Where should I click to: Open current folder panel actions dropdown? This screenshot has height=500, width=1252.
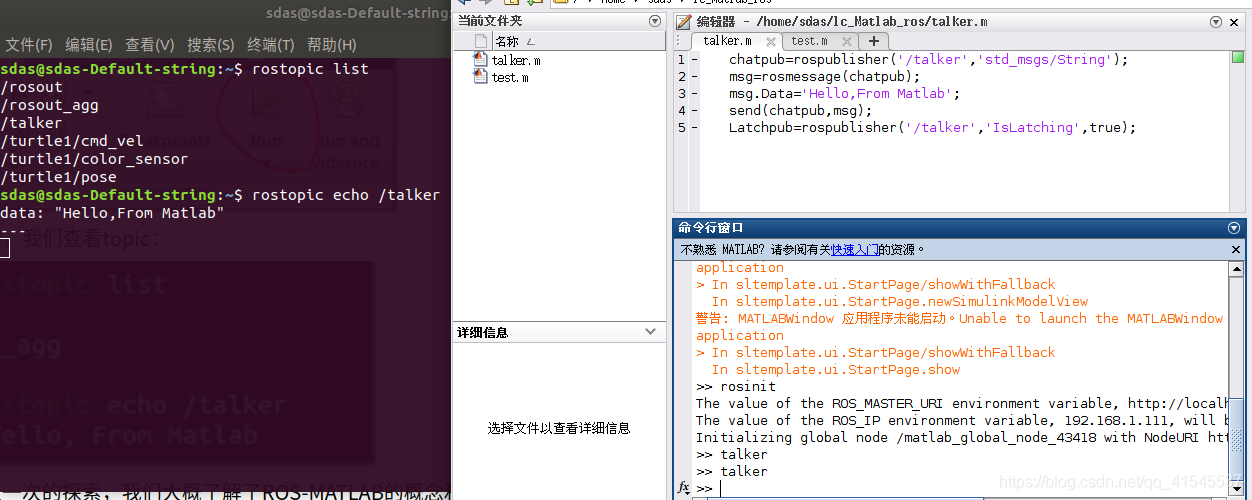[x=653, y=21]
